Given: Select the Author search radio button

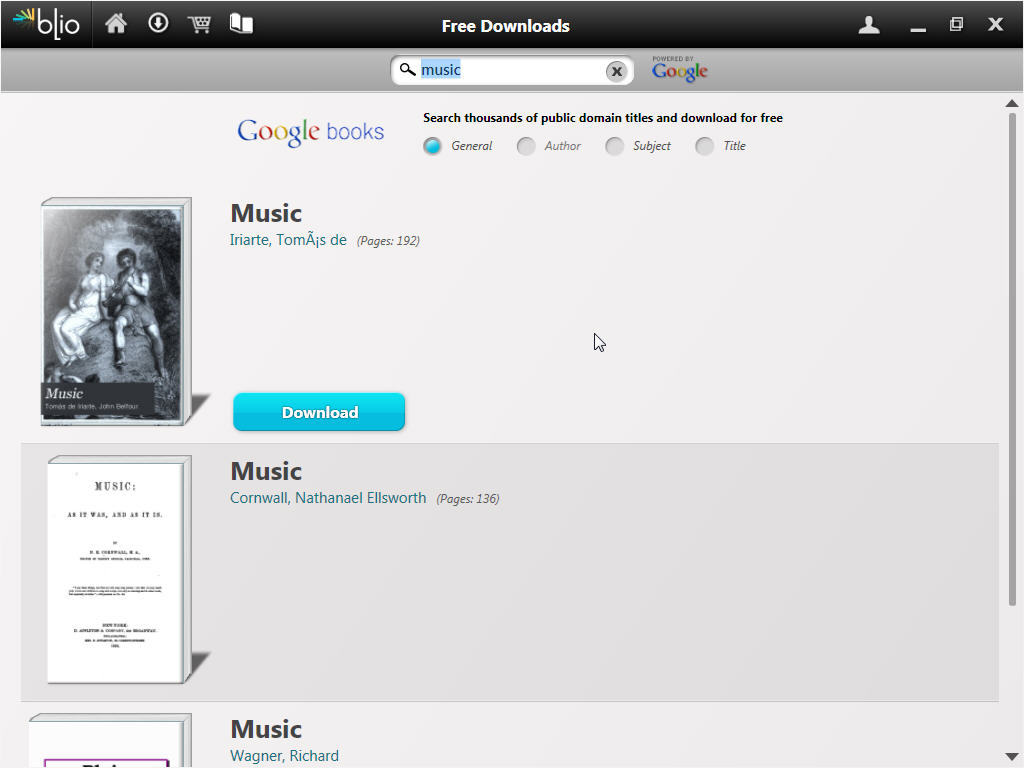Looking at the screenshot, I should click(526, 146).
